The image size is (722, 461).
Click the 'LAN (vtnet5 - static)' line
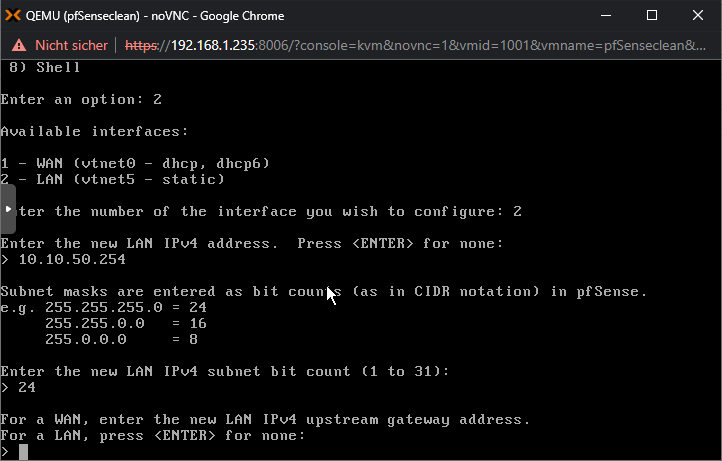tap(113, 179)
